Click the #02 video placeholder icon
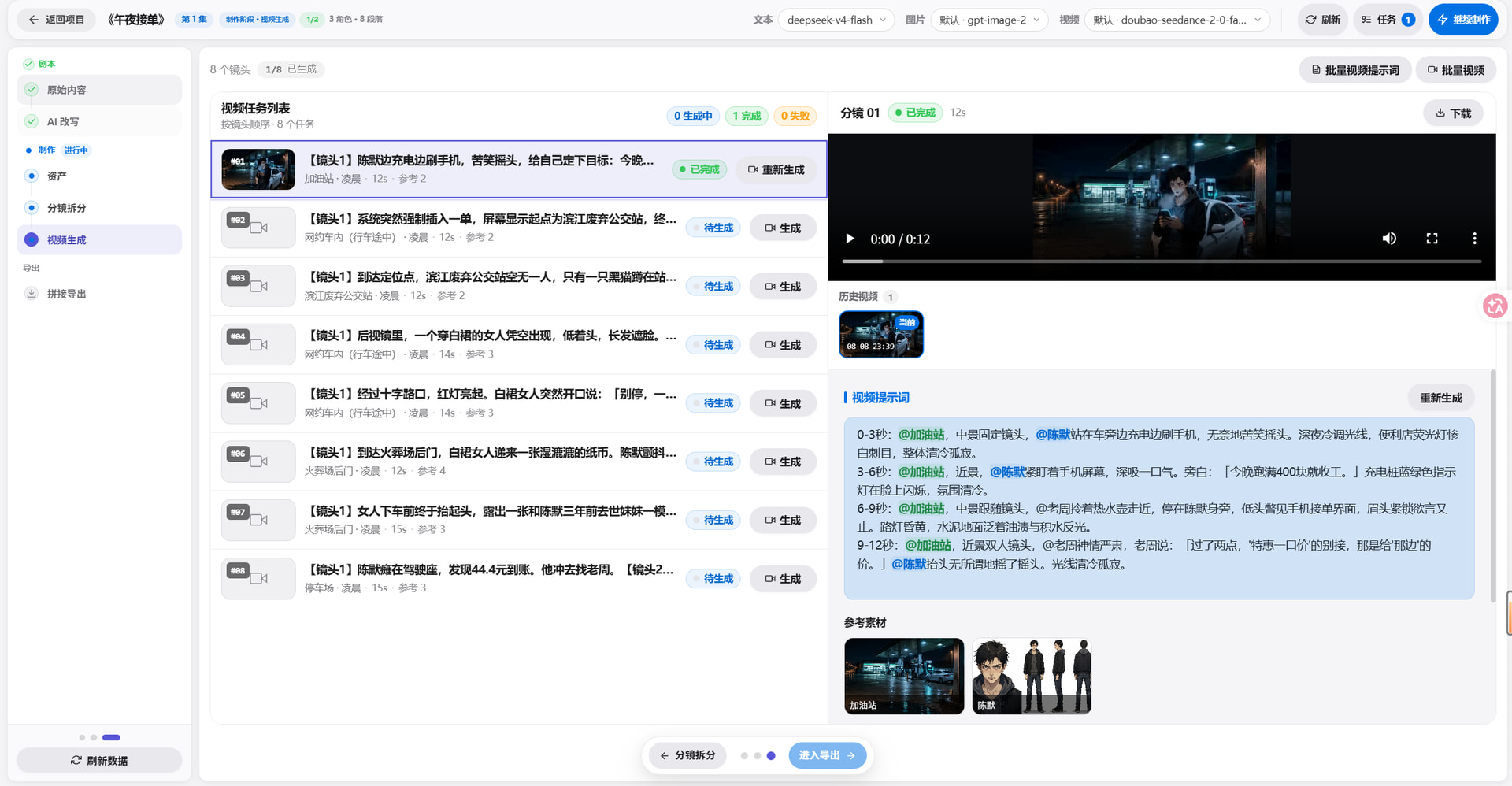Image resolution: width=1512 pixels, height=786 pixels. pyautogui.click(x=258, y=228)
